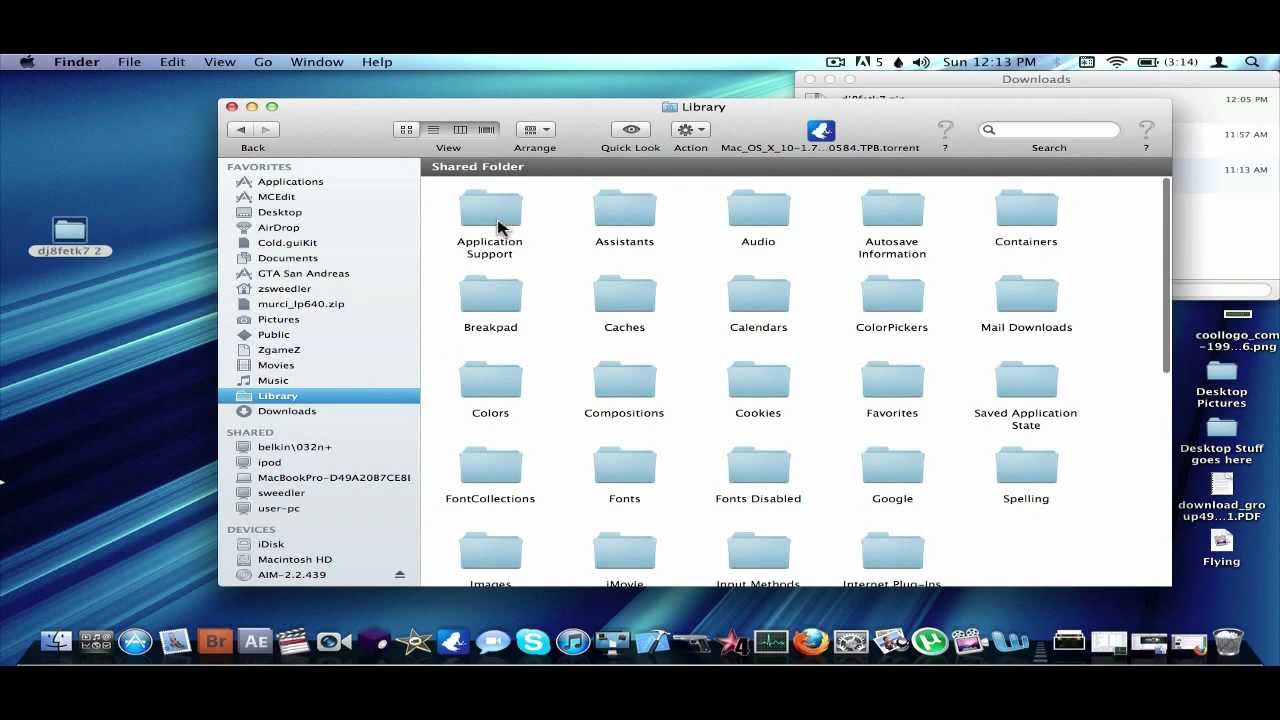This screenshot has height=720, width=1280.
Task: Open Spotlight search in the menu bar
Action: click(x=1252, y=62)
